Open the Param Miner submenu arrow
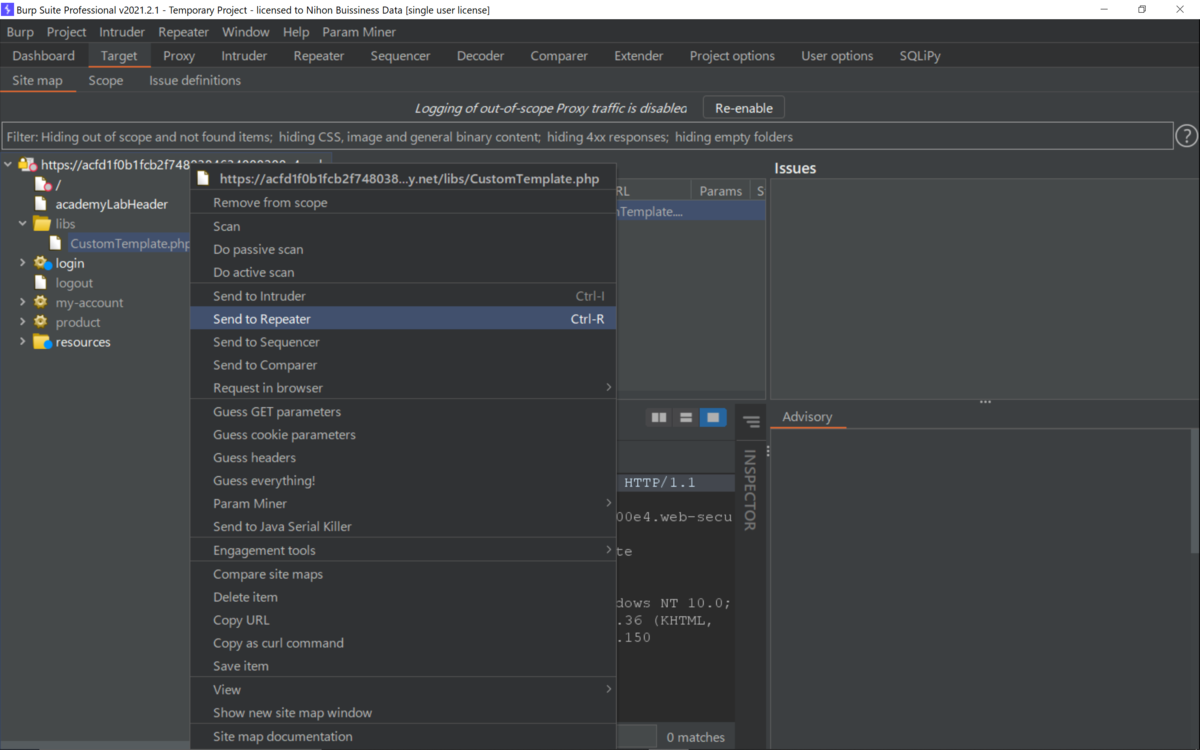 point(608,503)
